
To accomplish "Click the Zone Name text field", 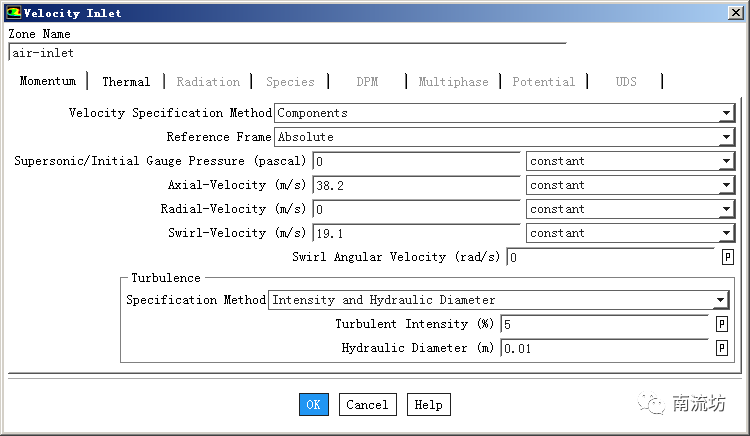I will (286, 53).
